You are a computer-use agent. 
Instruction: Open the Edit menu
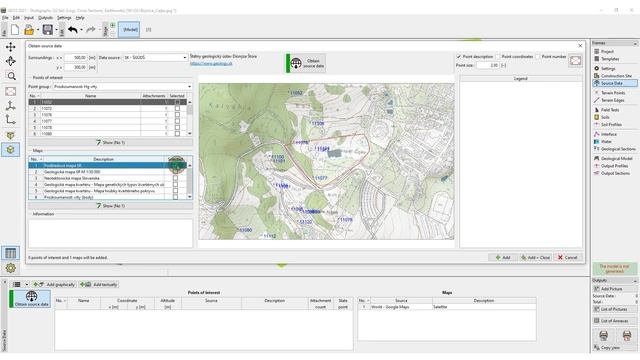[16, 18]
